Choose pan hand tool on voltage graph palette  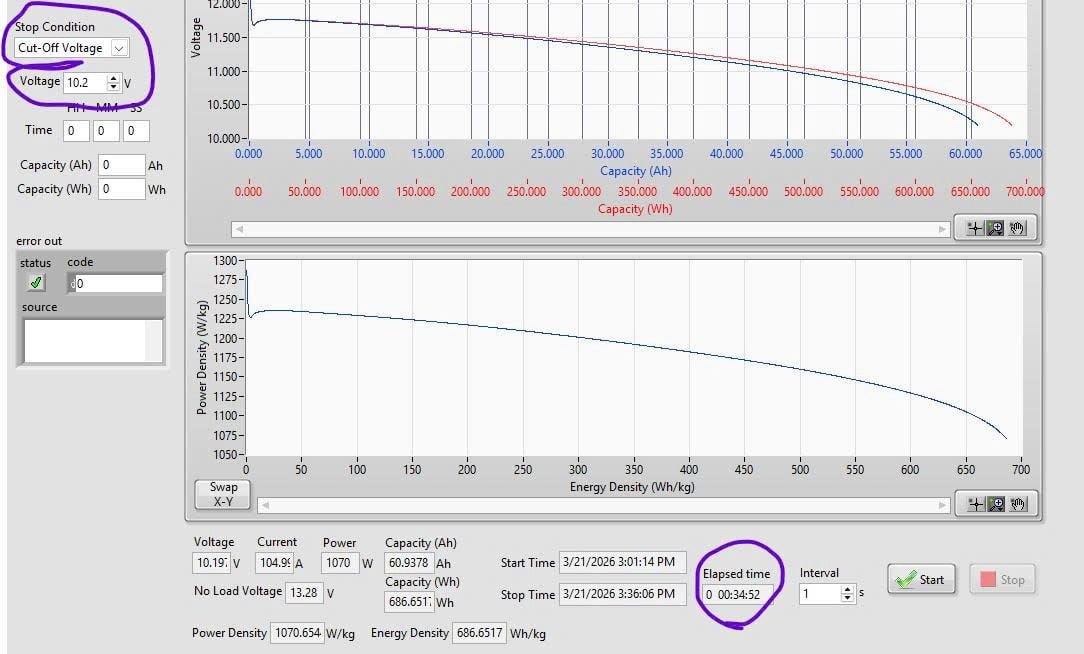[1017, 228]
